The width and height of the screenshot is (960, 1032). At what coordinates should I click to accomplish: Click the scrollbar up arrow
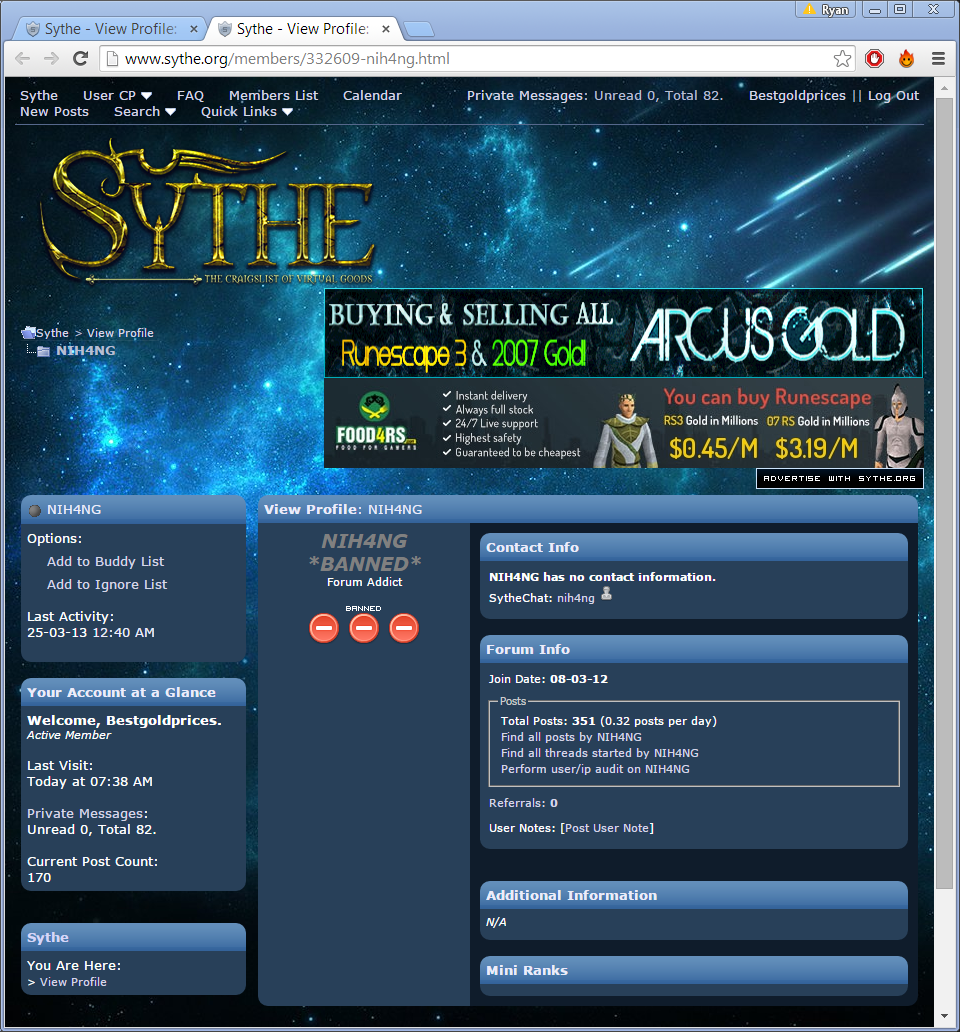coord(944,88)
